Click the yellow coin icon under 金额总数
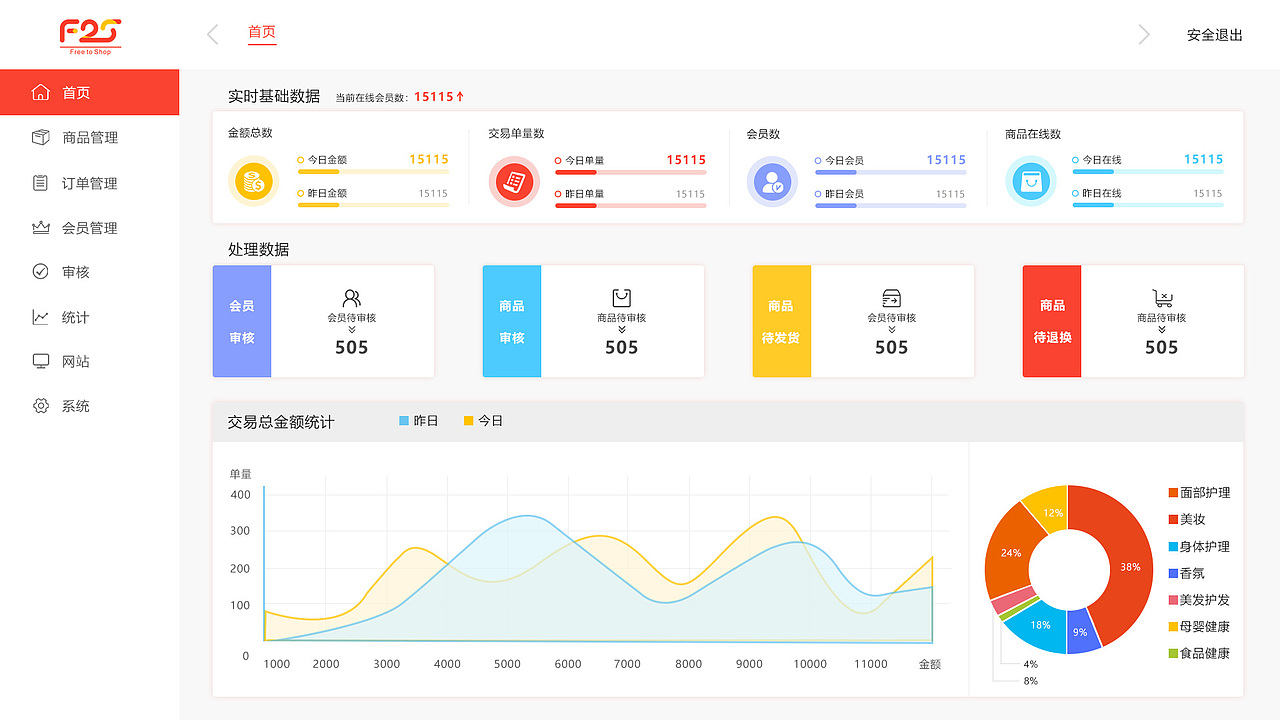 pyautogui.click(x=253, y=182)
